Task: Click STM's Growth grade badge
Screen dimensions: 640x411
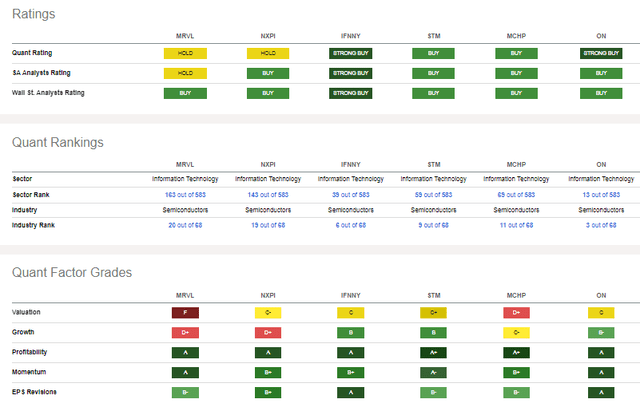Action: 433,333
